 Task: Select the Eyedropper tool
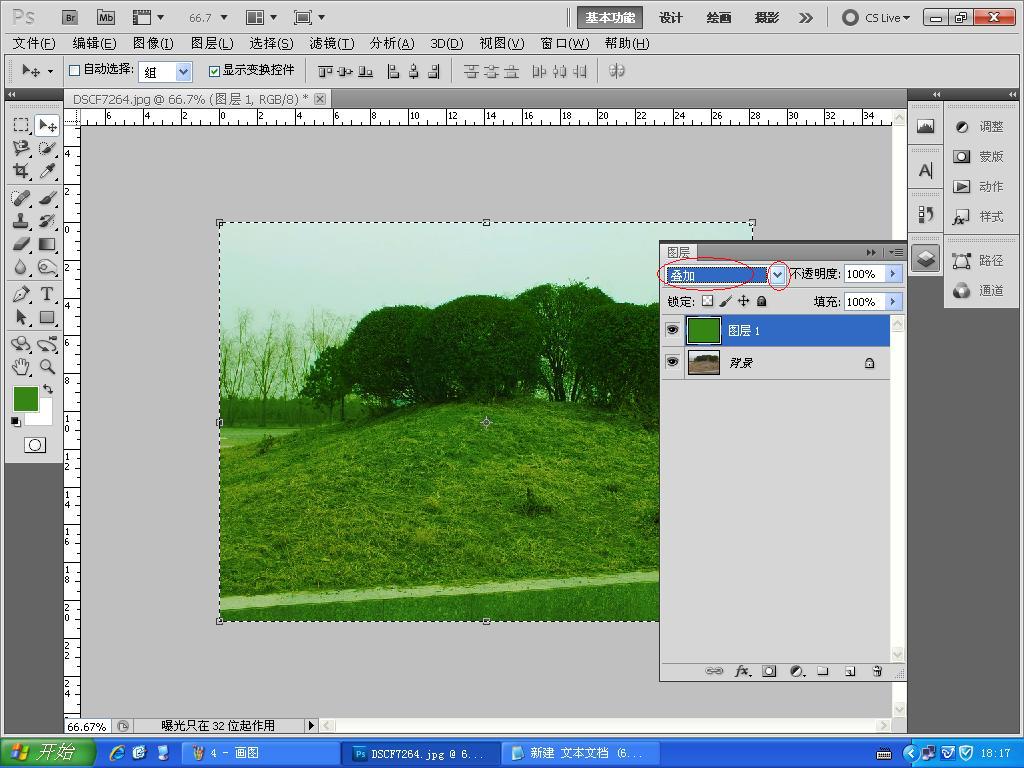(47, 171)
